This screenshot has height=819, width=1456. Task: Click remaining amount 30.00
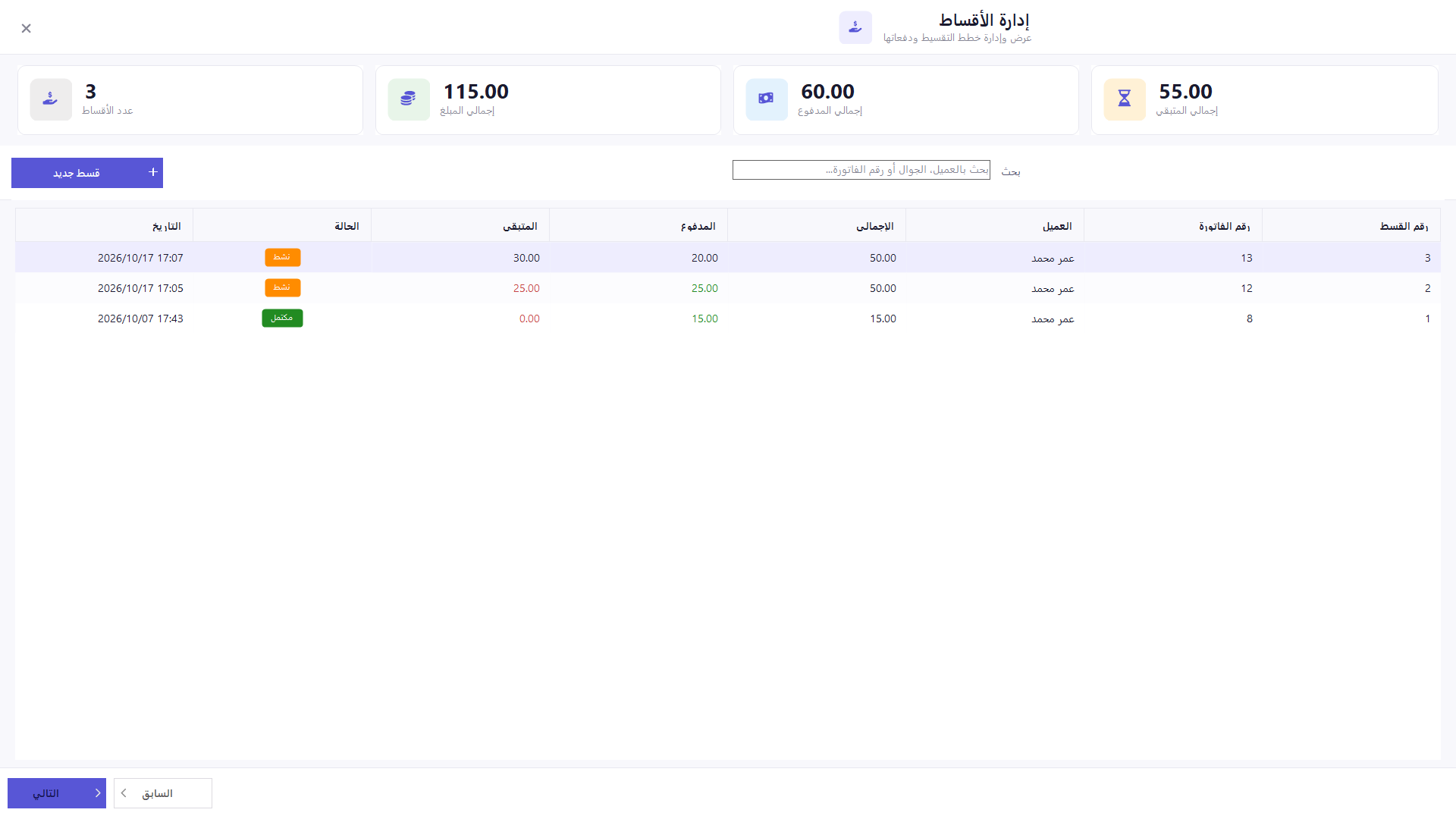526,258
